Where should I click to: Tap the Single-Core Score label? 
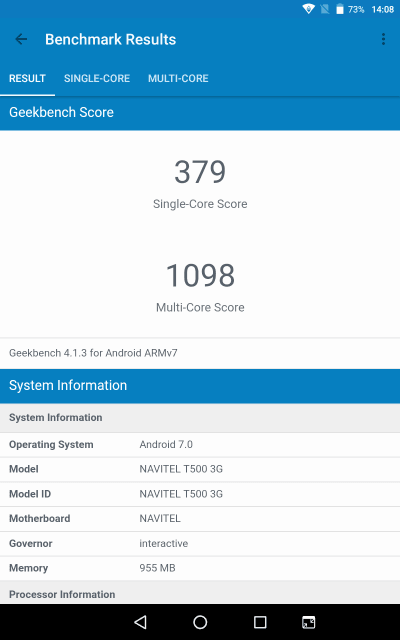(200, 204)
